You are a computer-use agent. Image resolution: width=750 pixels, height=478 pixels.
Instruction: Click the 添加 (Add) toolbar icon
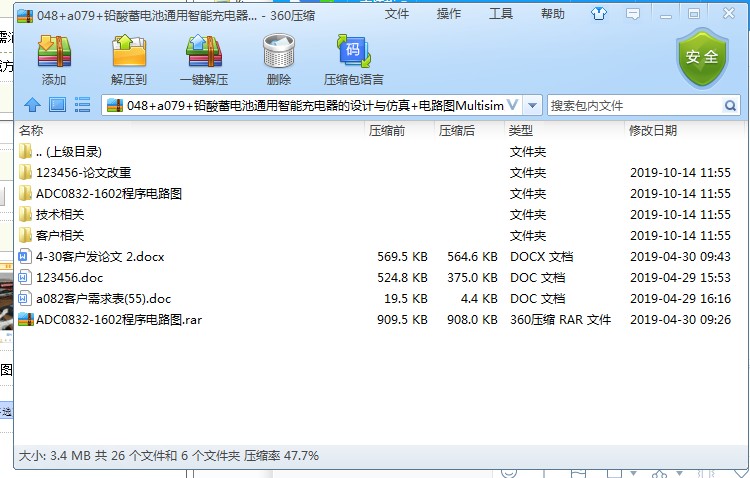pyautogui.click(x=54, y=51)
